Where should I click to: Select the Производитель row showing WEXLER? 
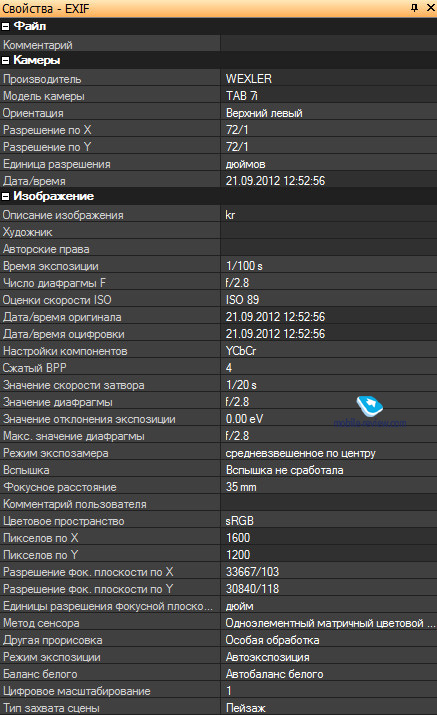(x=218, y=79)
